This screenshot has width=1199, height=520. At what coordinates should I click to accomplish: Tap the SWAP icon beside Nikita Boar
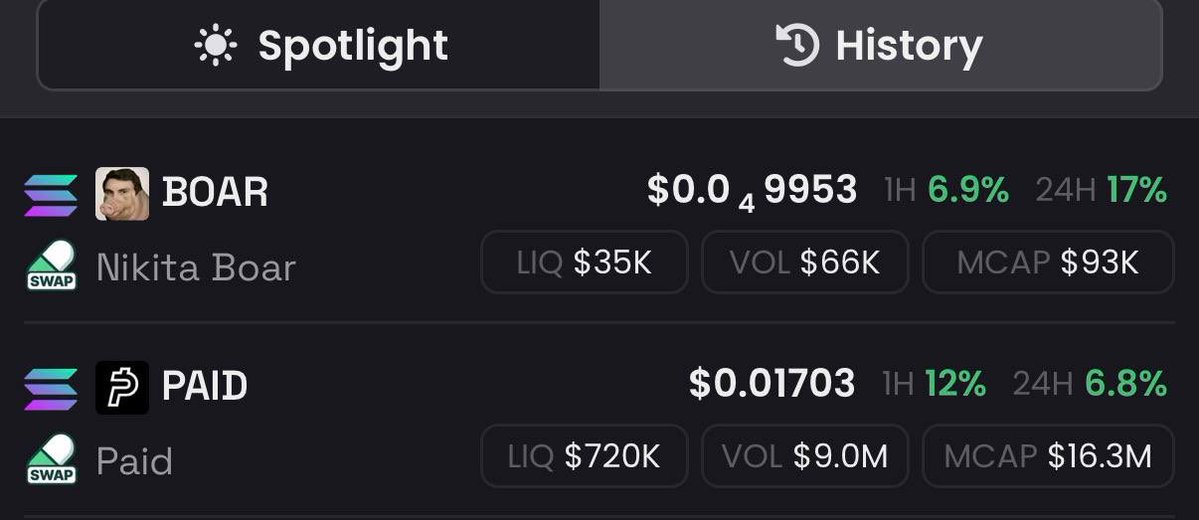tap(51, 265)
